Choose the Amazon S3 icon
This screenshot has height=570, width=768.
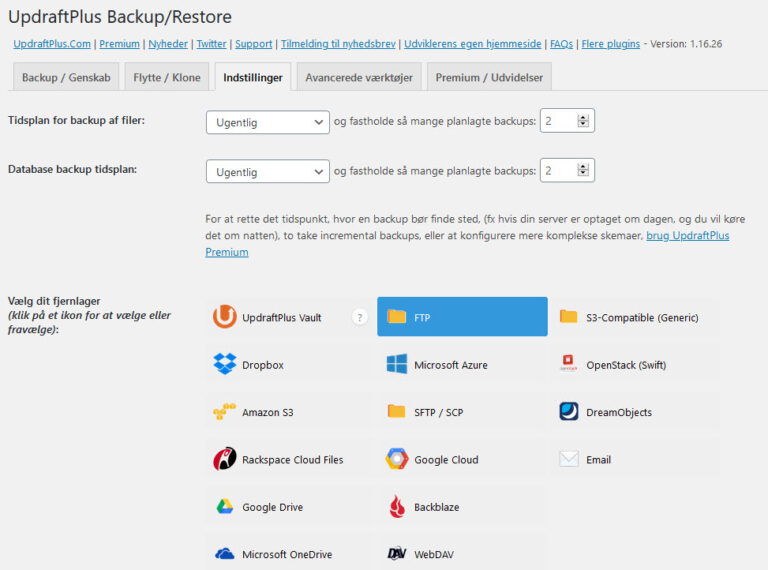tap(225, 411)
